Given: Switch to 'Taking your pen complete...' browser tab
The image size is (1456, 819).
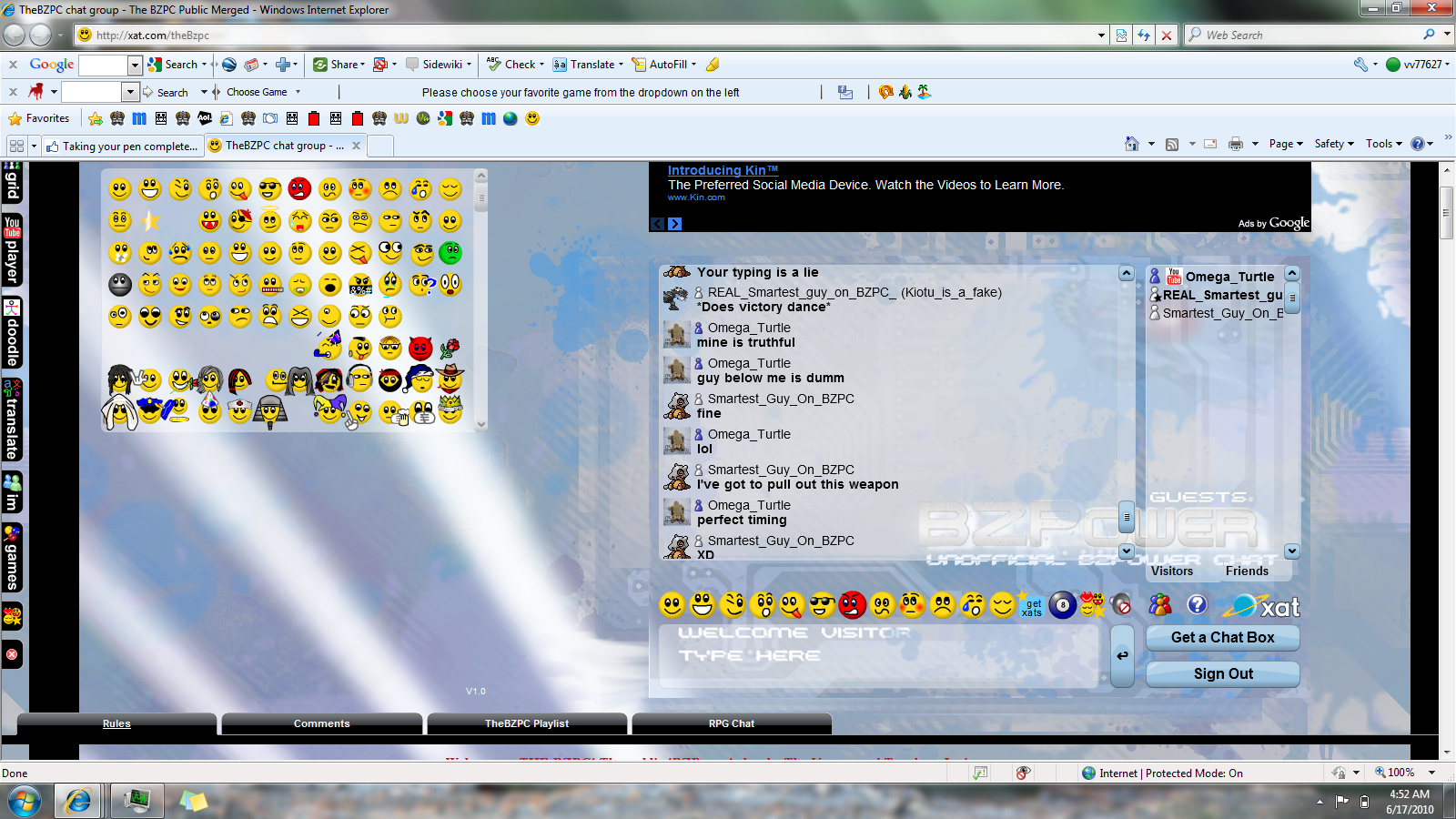Looking at the screenshot, I should tap(122, 146).
